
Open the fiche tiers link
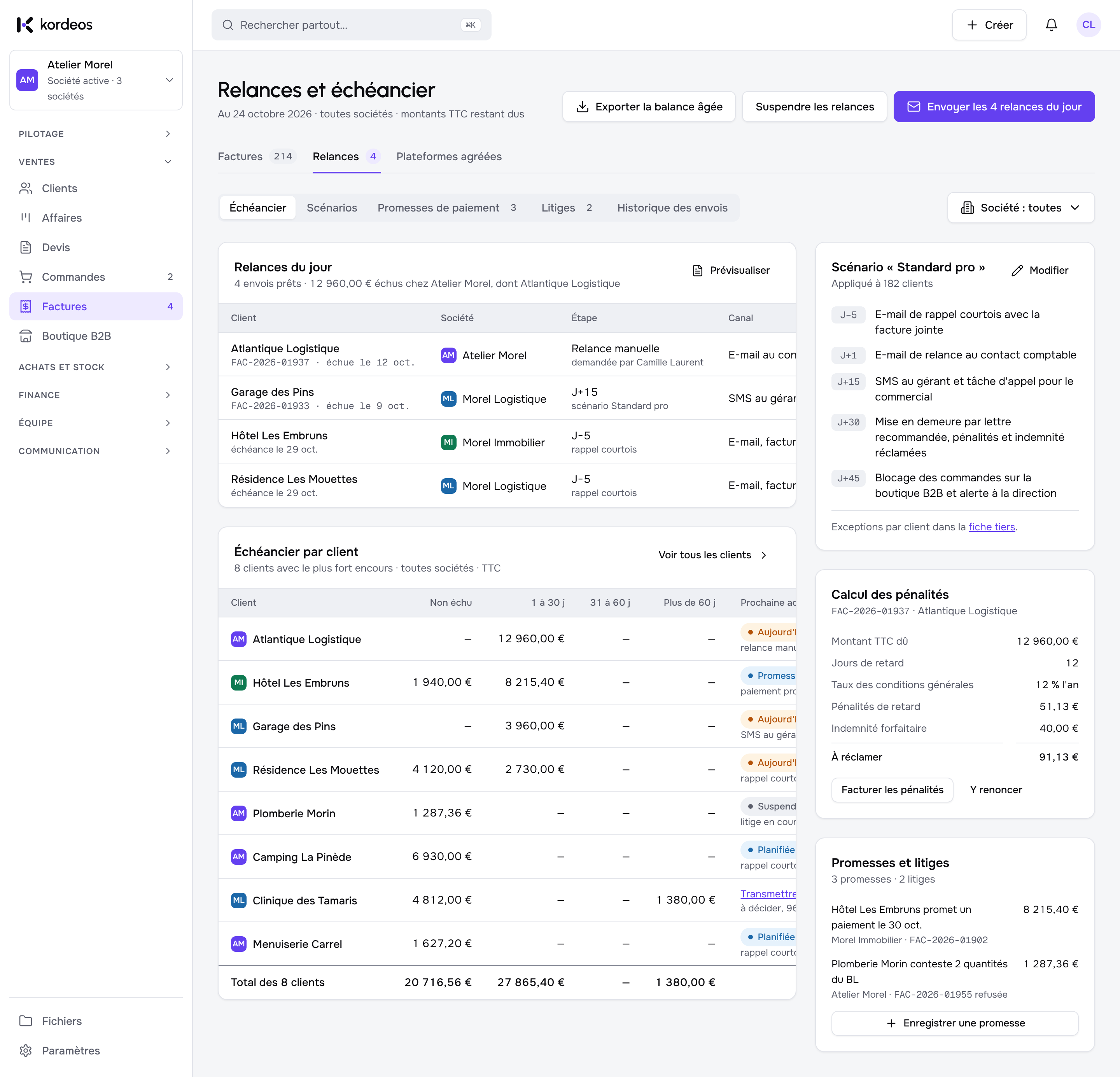tap(991, 527)
